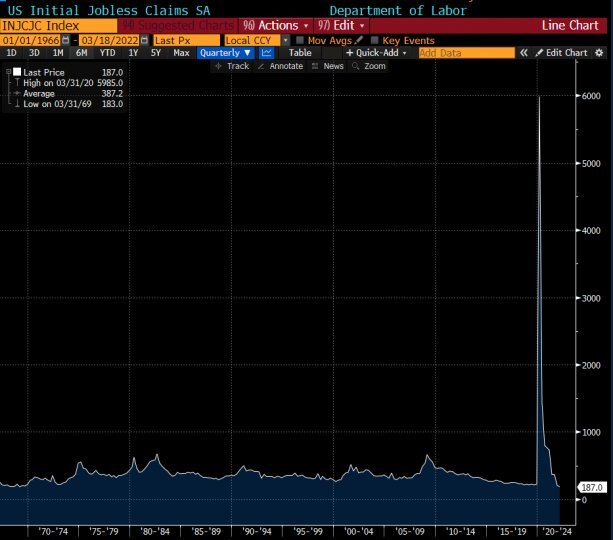Activate the Zoom magnifier tool
613x540 pixels.
368,66
